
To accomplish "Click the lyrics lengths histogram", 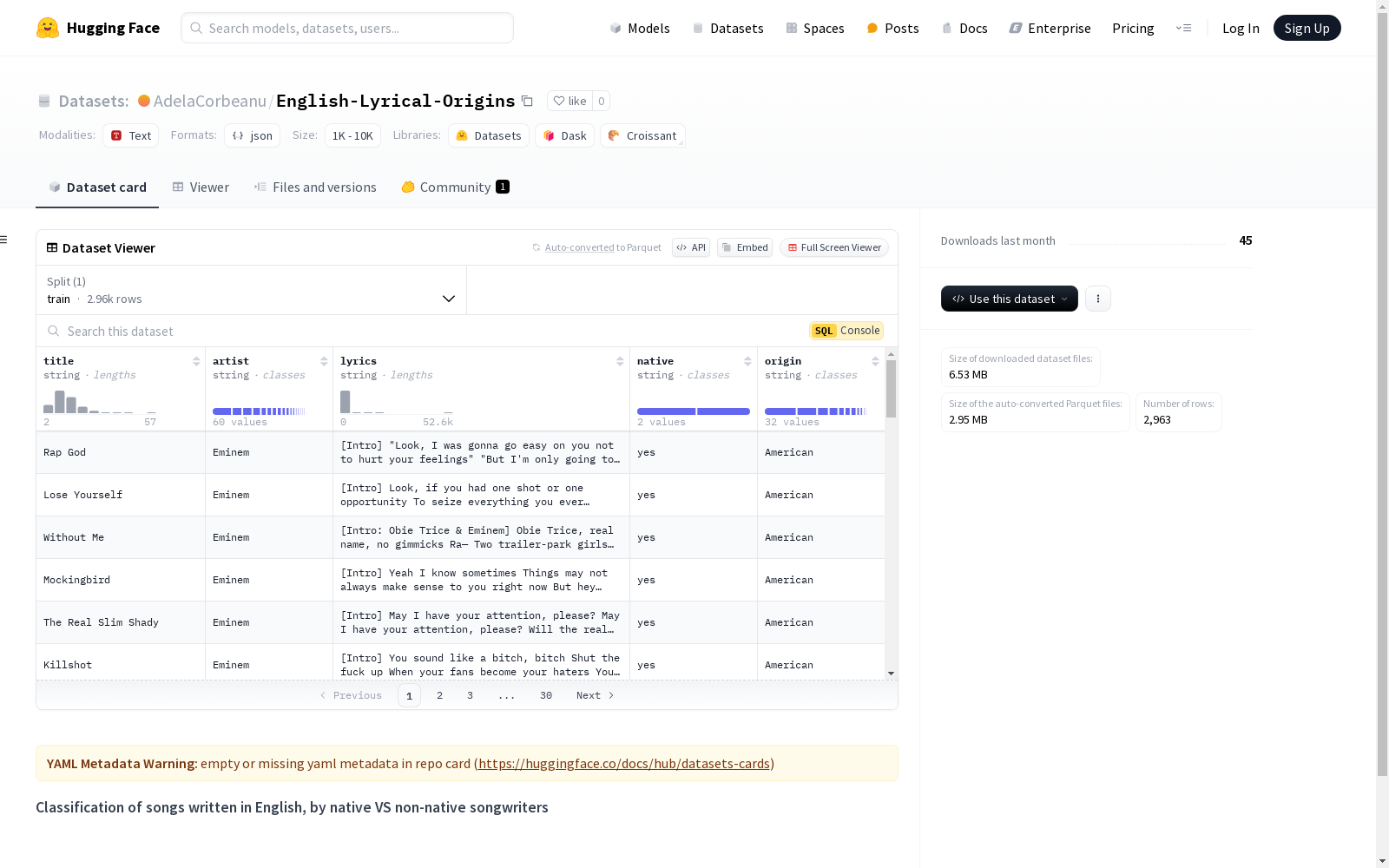I will tap(397, 401).
